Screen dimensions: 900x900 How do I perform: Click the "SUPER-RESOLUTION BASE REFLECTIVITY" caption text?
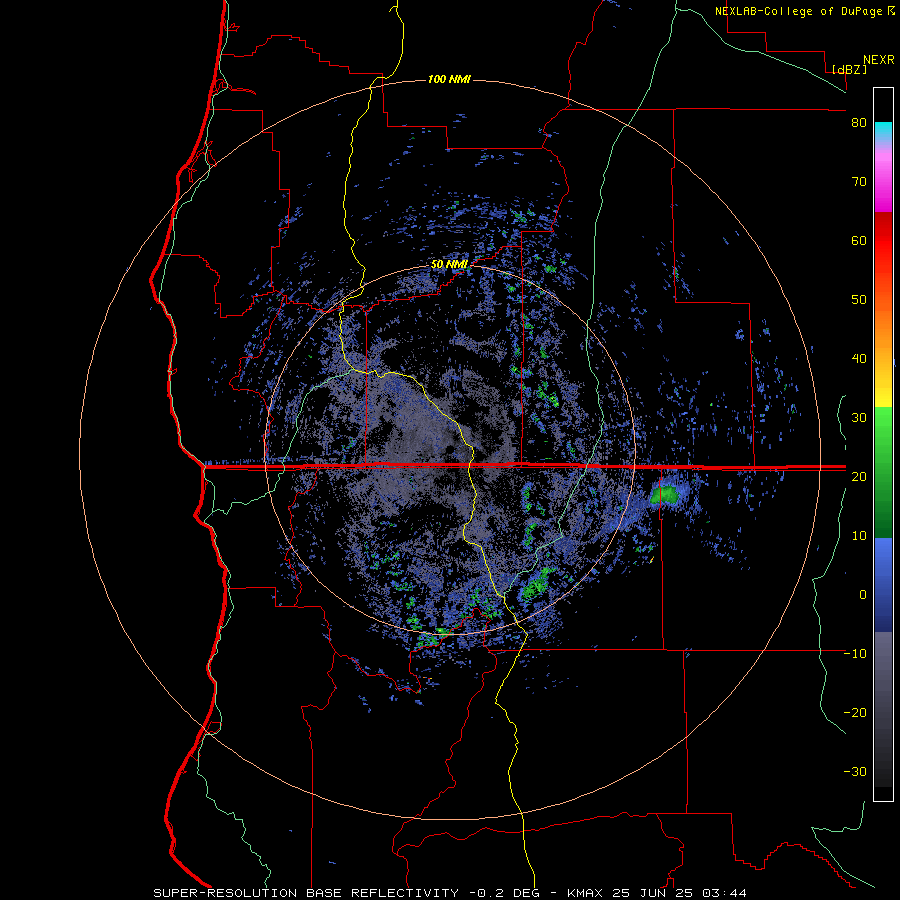pos(306,893)
